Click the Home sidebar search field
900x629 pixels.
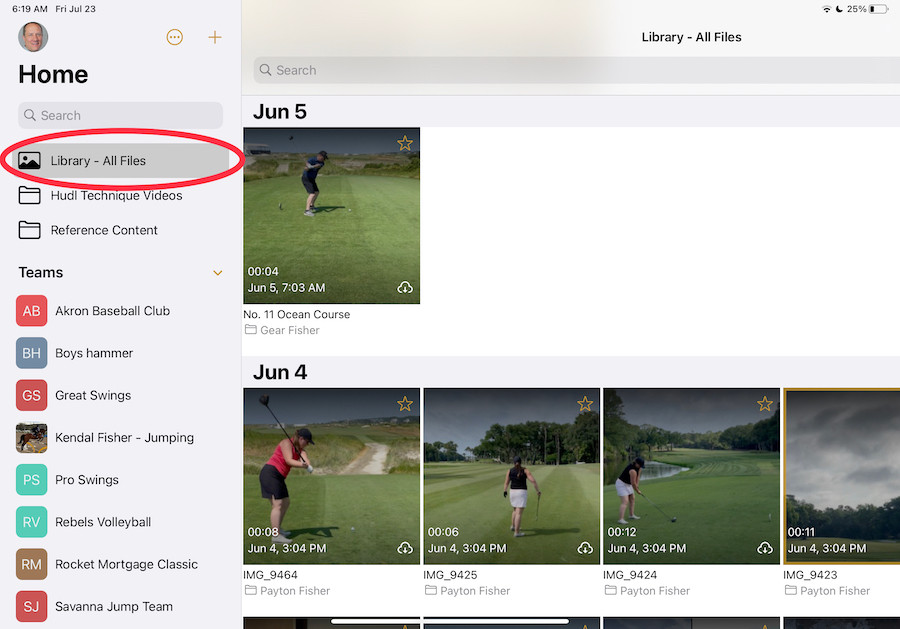coord(121,115)
